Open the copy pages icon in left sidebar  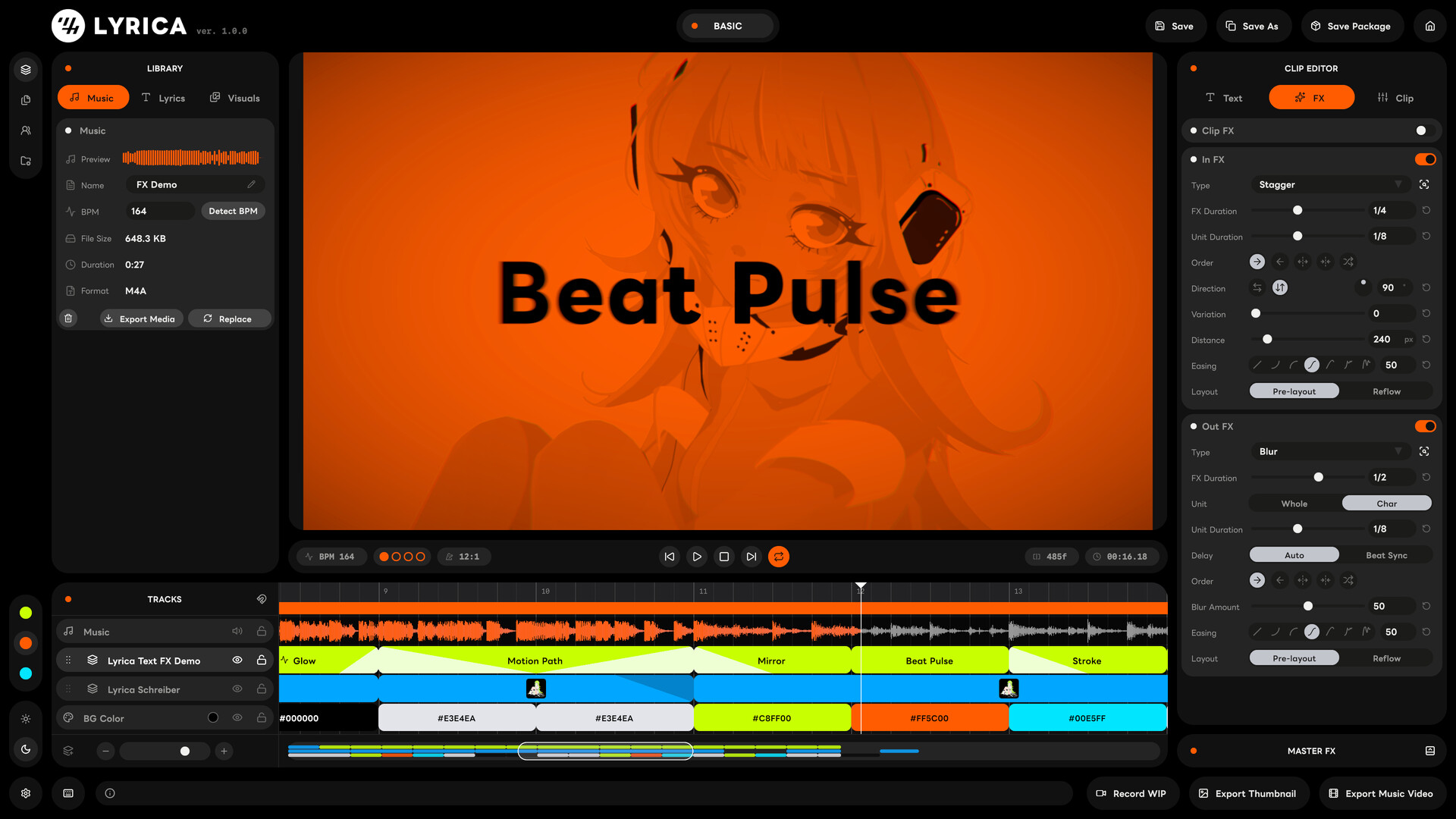point(26,100)
